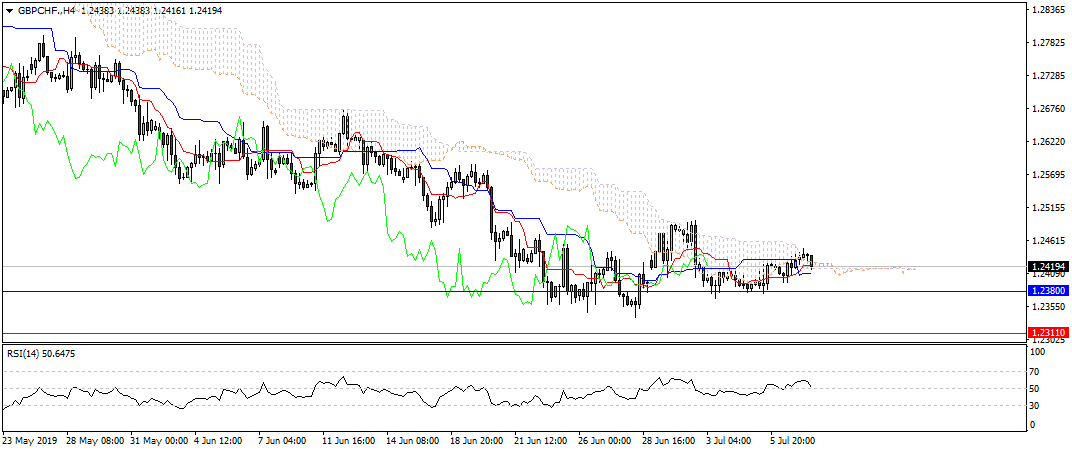Viewport: 1072px width, 452px height.
Task: Click the 7 Jun 04:00 time label
Action: coord(283,438)
